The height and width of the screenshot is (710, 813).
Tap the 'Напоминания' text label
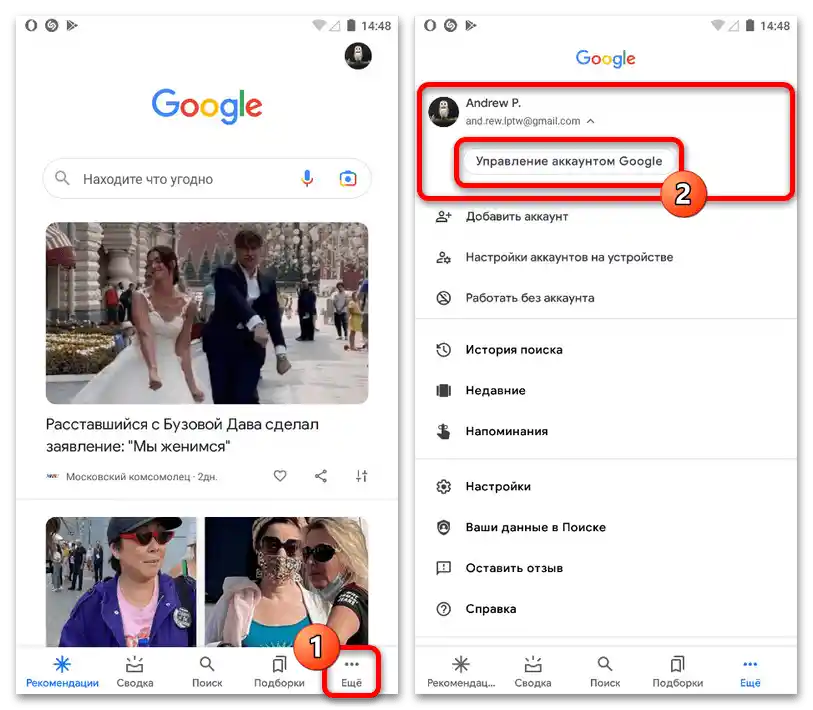[x=507, y=431]
